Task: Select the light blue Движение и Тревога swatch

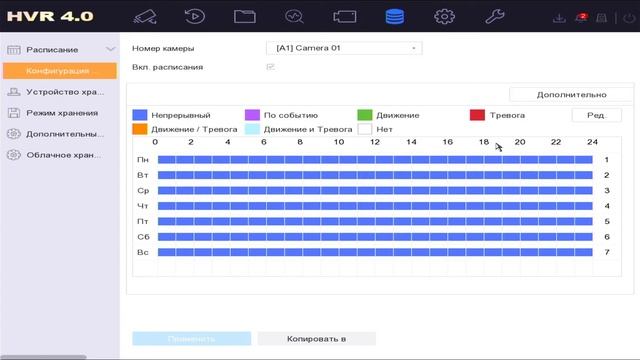Action: (252, 129)
